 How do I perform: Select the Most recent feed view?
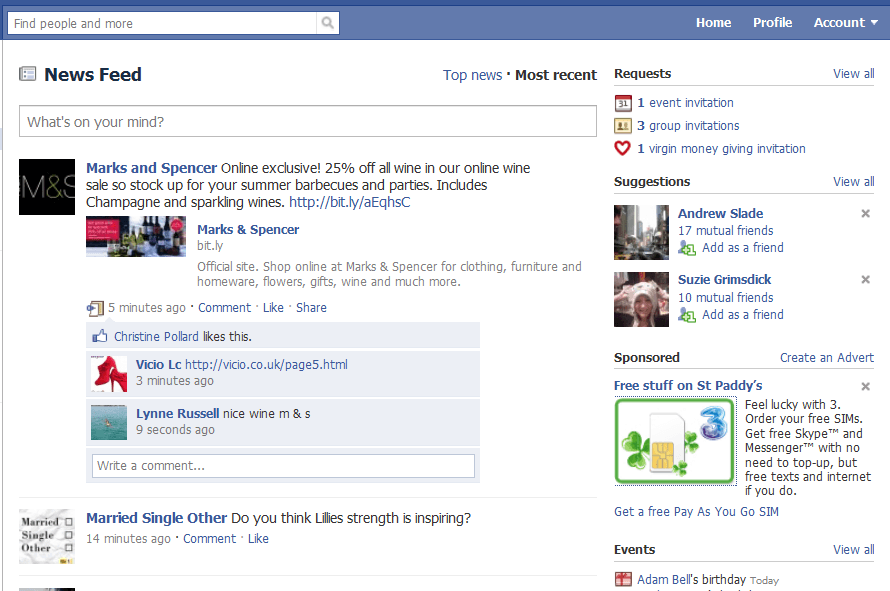pos(556,75)
